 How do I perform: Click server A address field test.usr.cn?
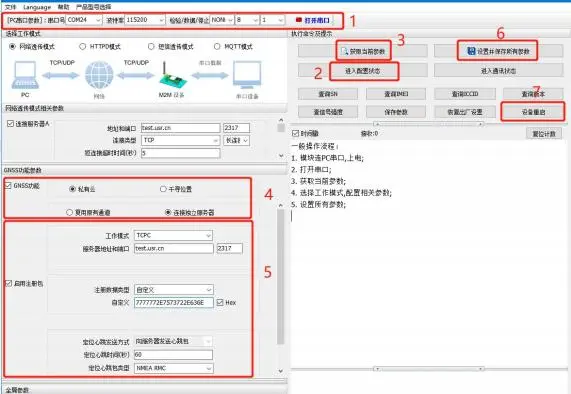(181, 128)
